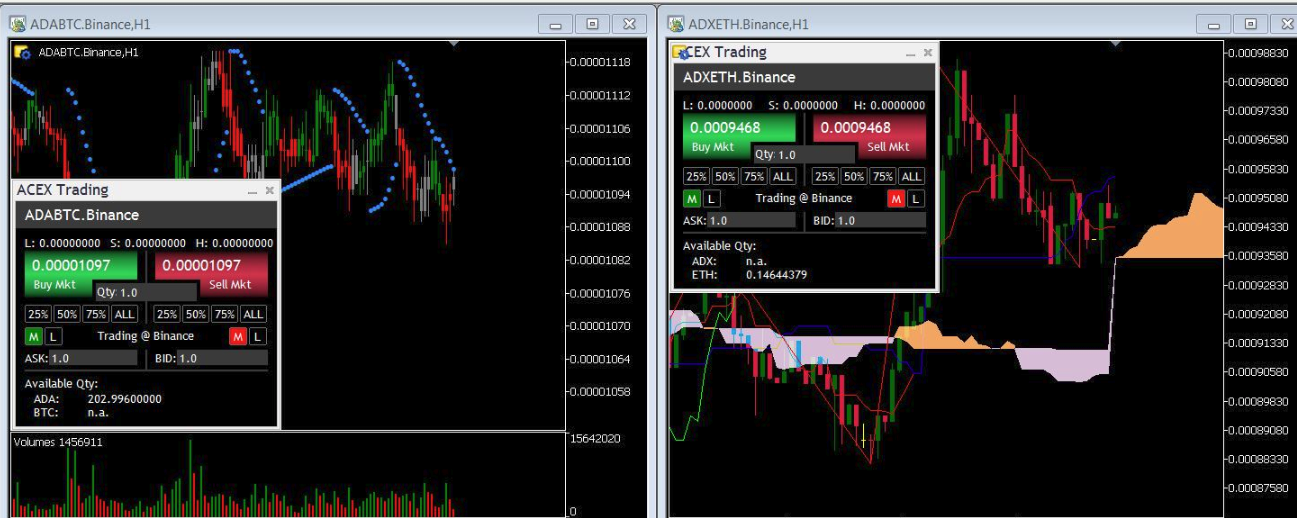The image size is (1297, 518).
Task: Click price level 0.00098830 on ADXETH scale
Action: (x=1257, y=53)
